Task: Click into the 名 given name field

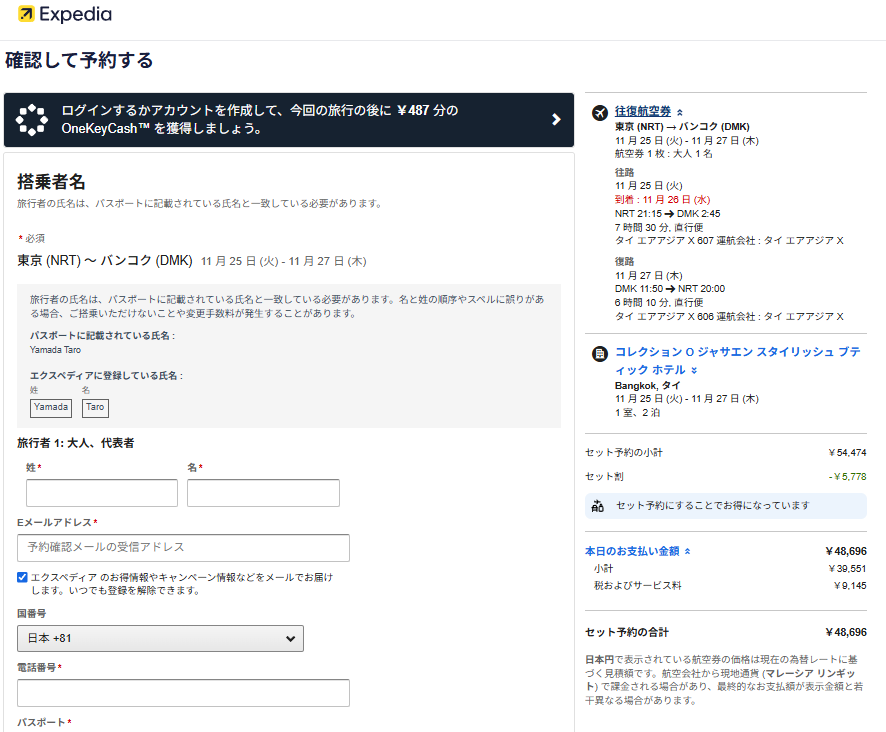Action: click(263, 493)
